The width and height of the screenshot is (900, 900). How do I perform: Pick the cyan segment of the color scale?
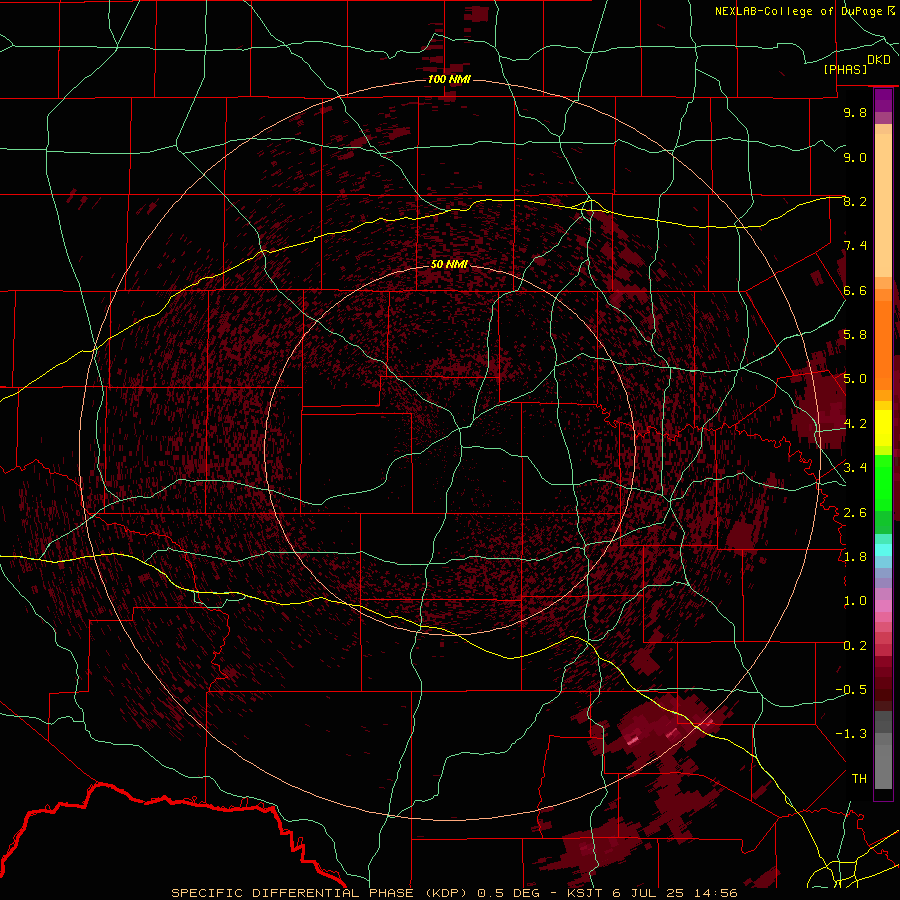(883, 550)
